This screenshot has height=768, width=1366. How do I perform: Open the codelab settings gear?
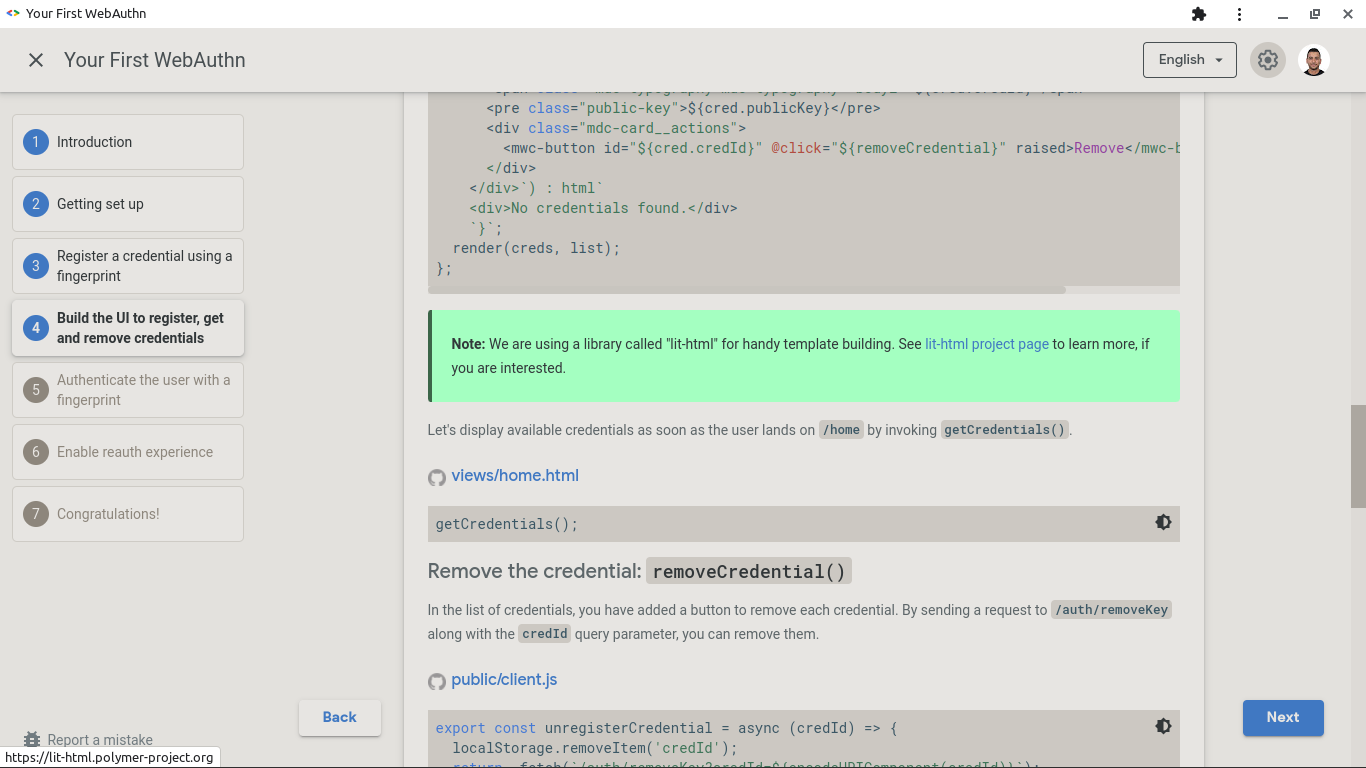pyautogui.click(x=1268, y=60)
